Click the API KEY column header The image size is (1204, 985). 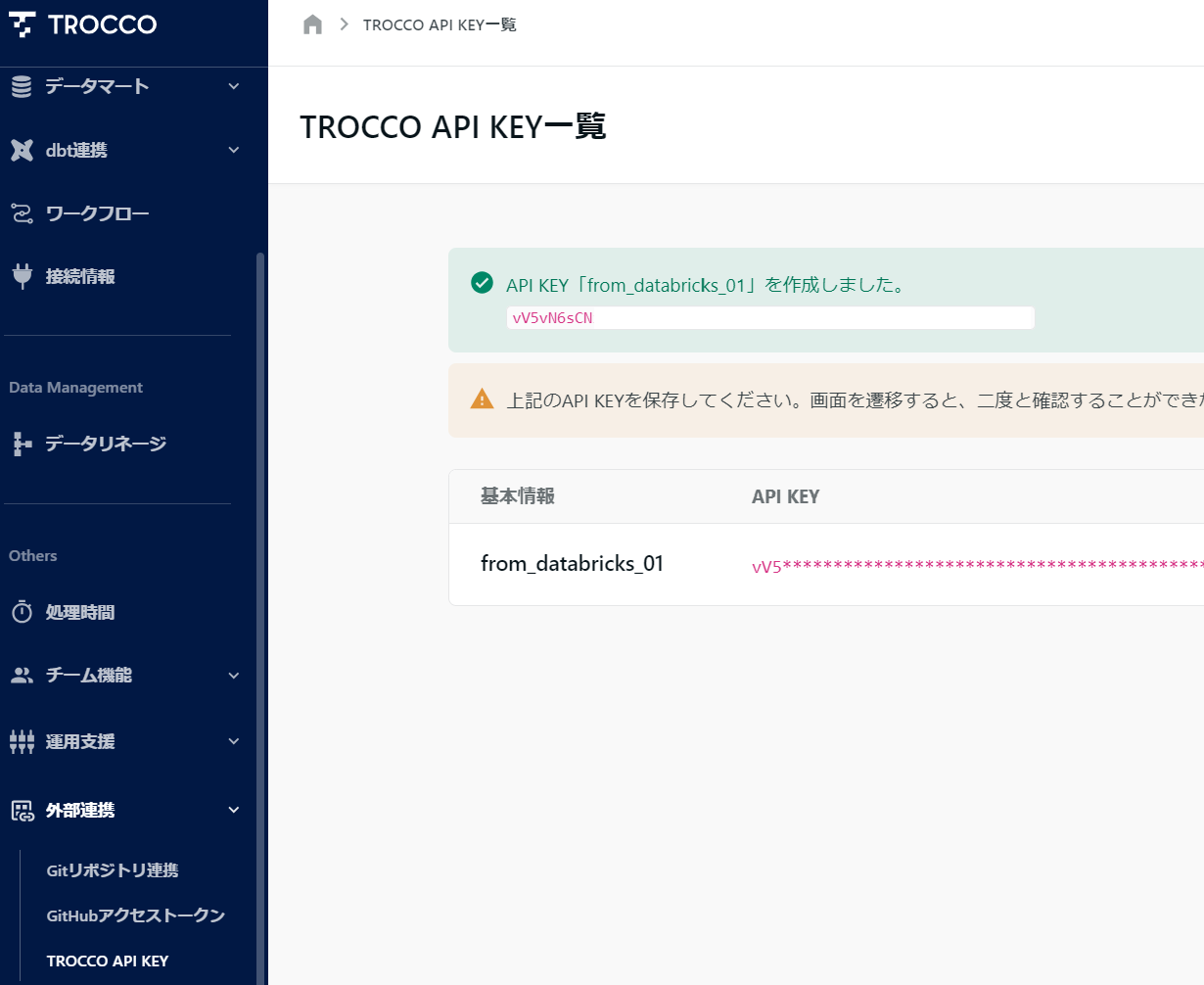tap(785, 496)
